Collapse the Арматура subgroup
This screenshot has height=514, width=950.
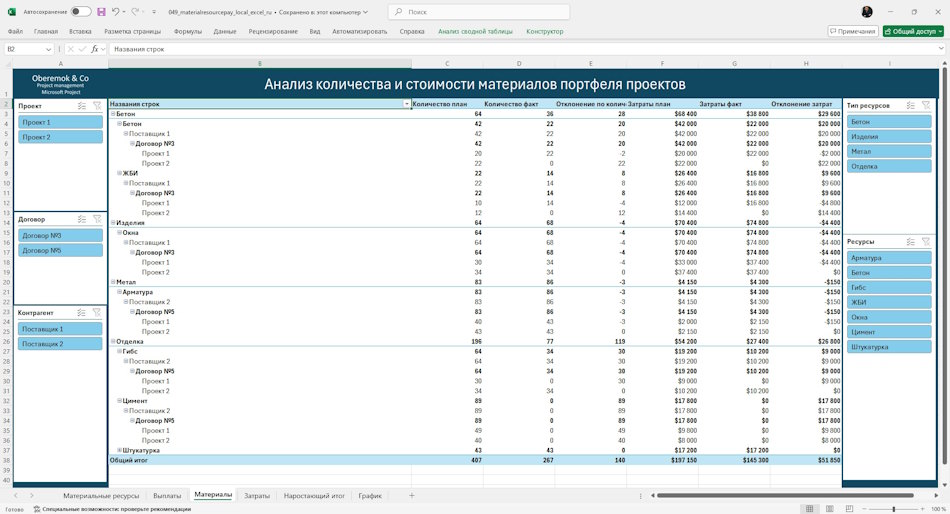click(119, 292)
